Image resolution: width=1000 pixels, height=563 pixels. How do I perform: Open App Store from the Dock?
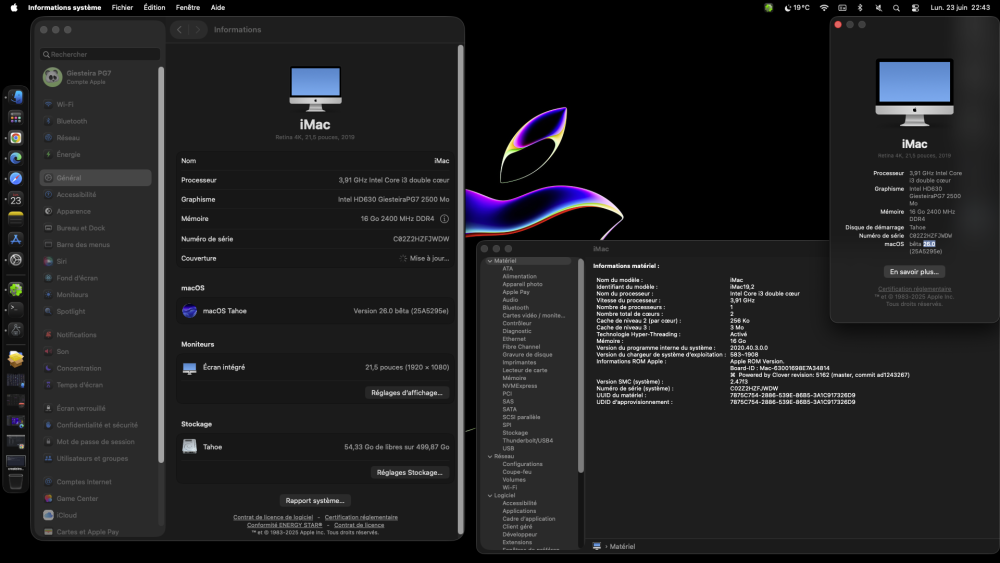(x=16, y=239)
